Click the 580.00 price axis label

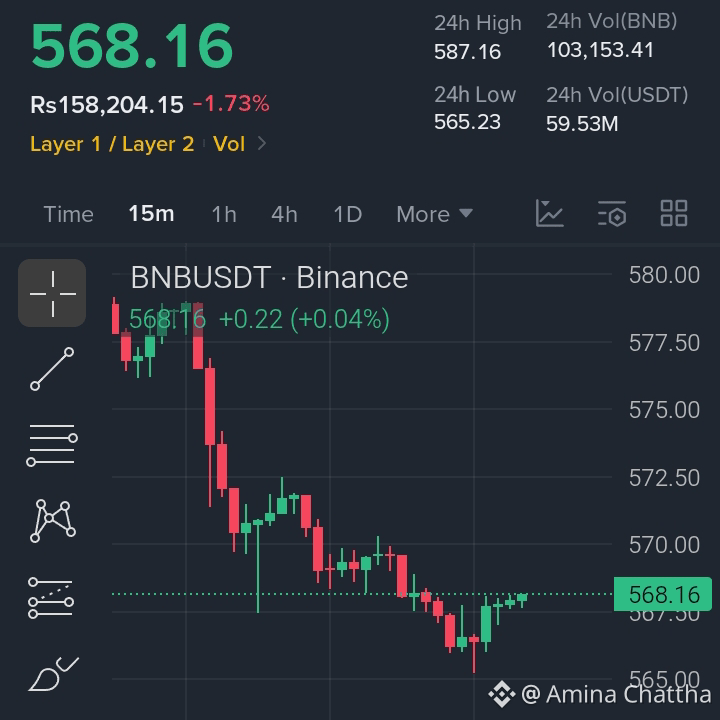[664, 275]
